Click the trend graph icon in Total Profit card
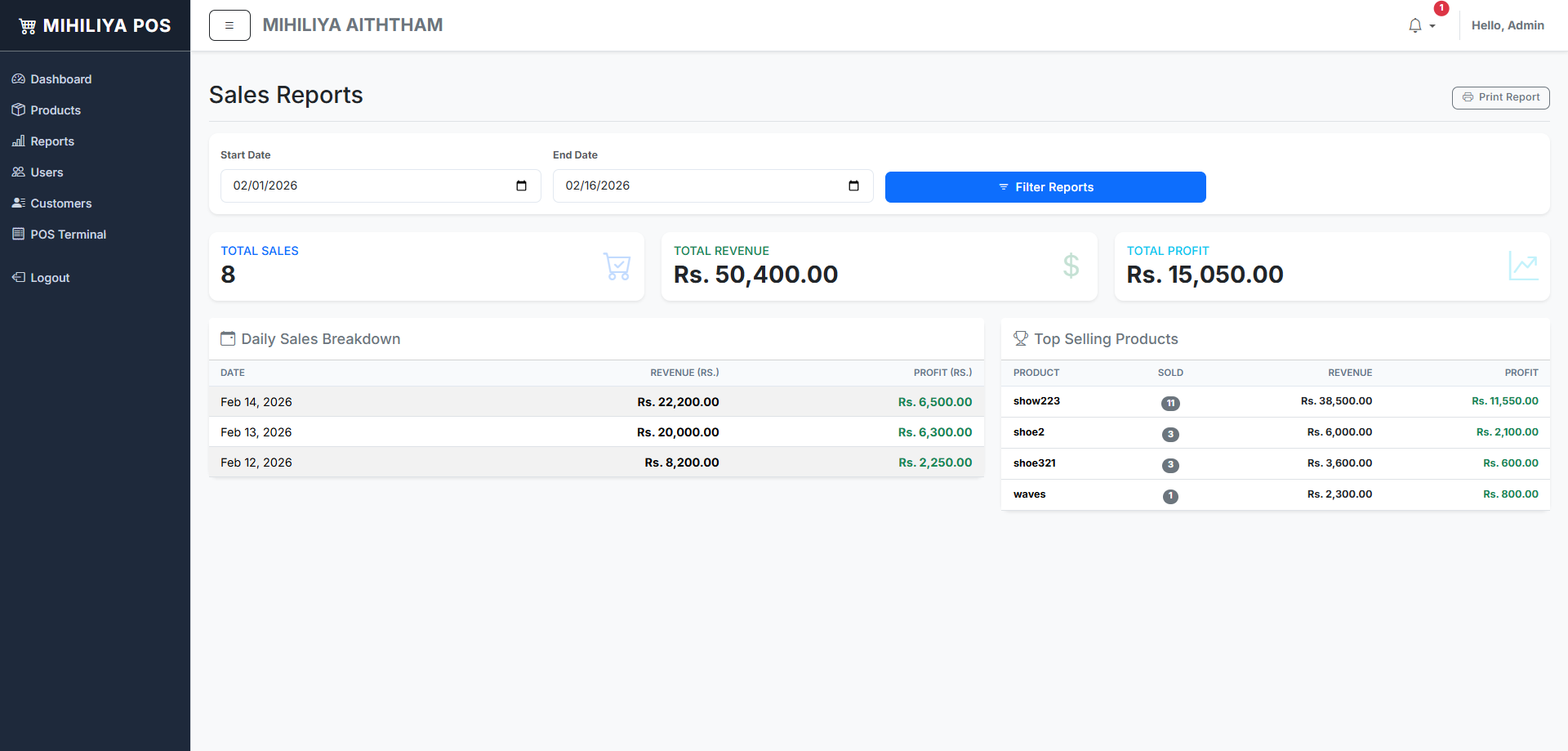The width and height of the screenshot is (1568, 751). pos(1523,266)
